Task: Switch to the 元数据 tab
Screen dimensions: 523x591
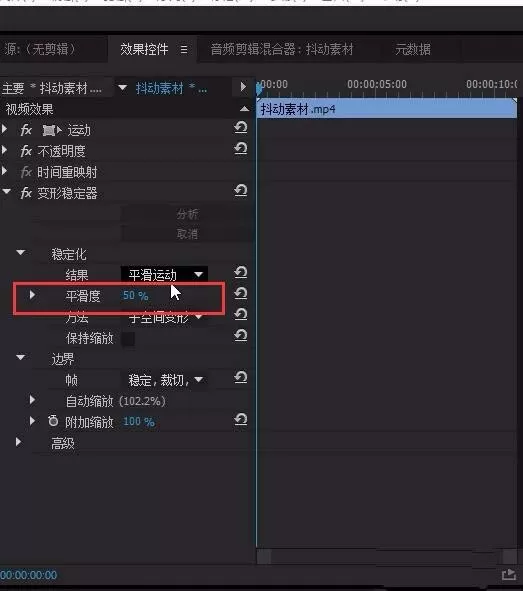Action: point(413,49)
